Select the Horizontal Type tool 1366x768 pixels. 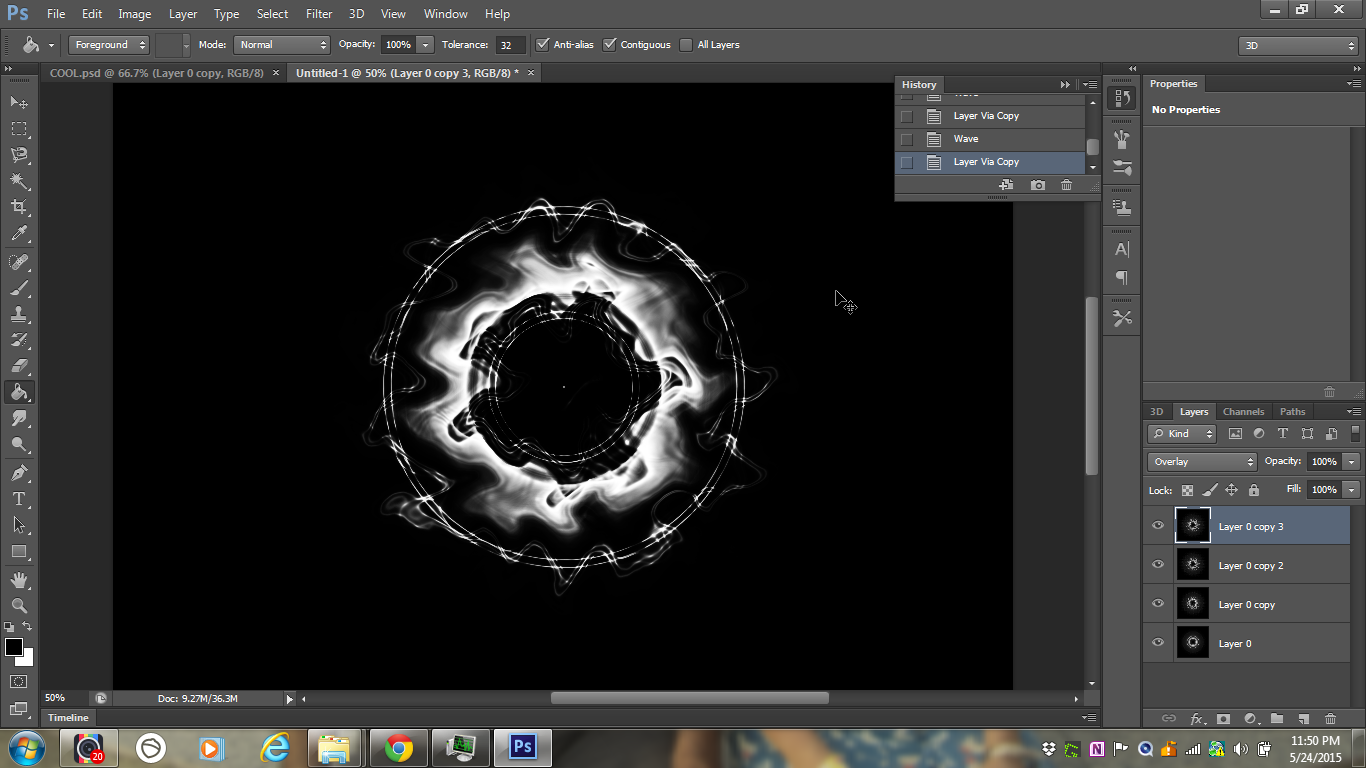tap(19, 498)
